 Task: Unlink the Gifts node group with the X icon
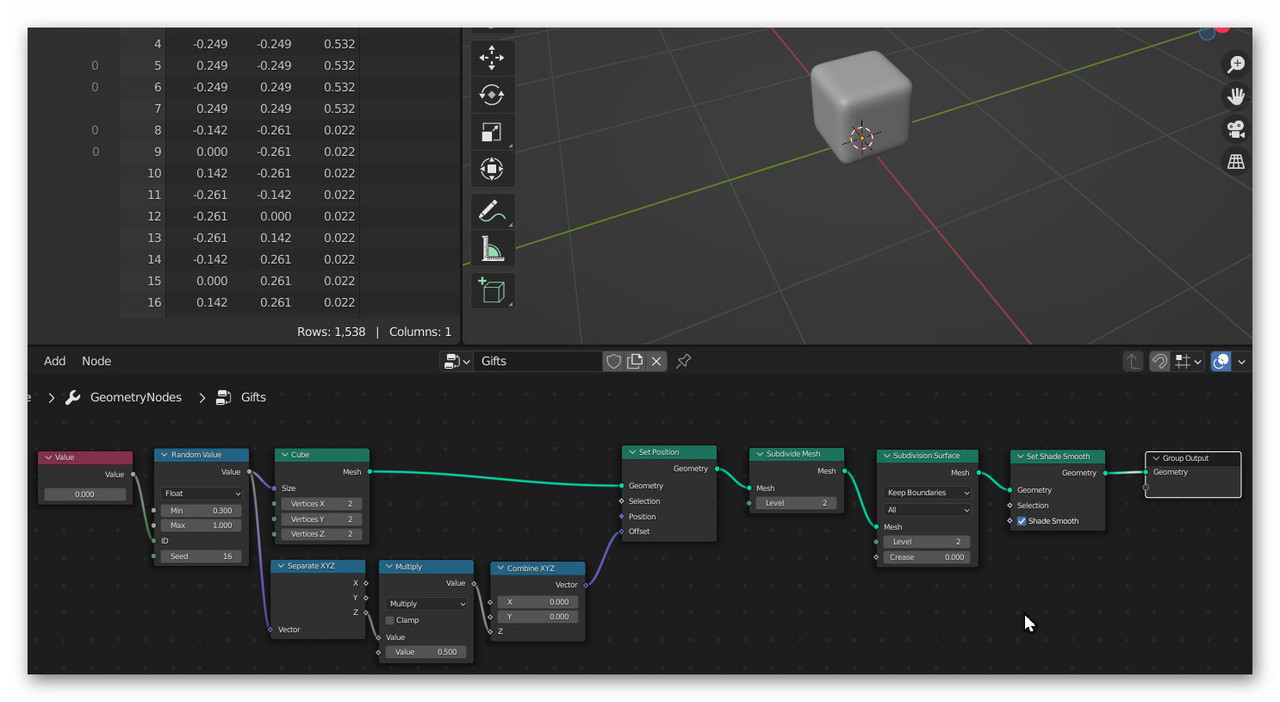click(656, 361)
